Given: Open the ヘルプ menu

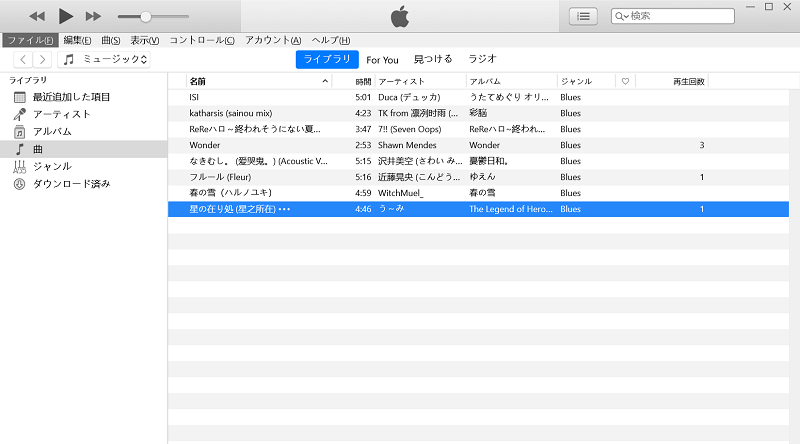Looking at the screenshot, I should [x=331, y=40].
